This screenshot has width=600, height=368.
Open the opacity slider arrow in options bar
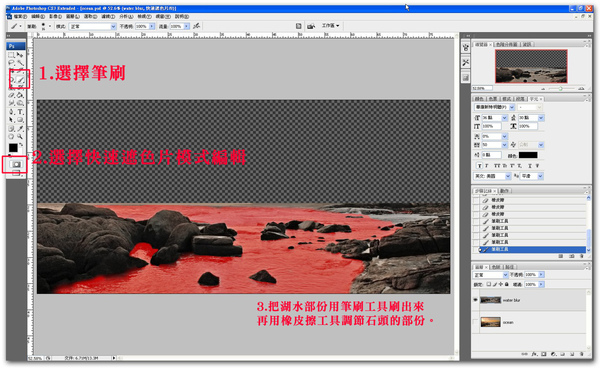[152, 26]
